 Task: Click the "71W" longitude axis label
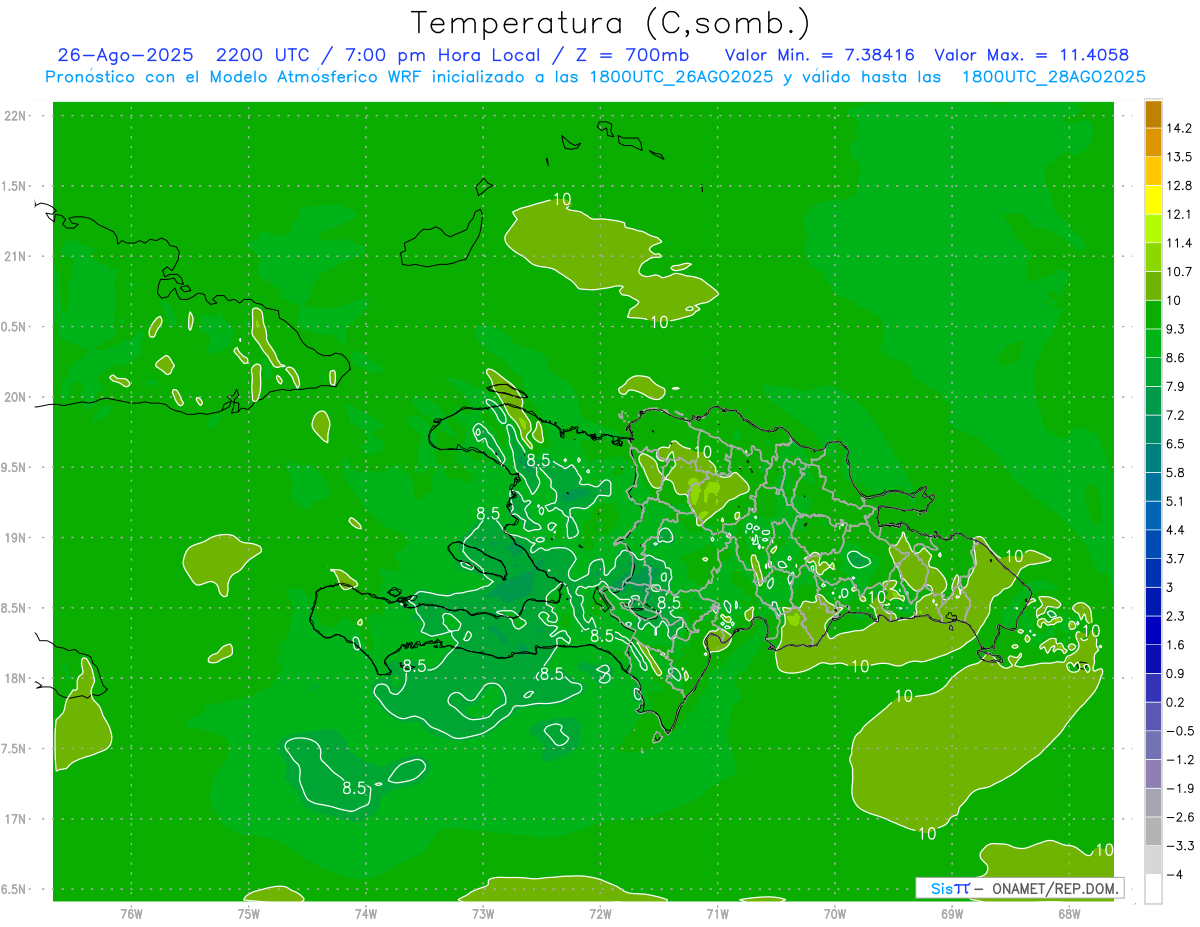[717, 913]
